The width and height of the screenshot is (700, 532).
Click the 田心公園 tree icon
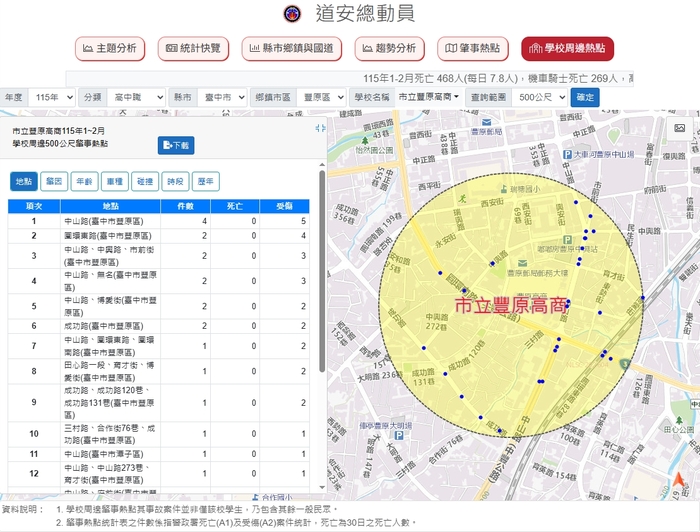click(679, 420)
